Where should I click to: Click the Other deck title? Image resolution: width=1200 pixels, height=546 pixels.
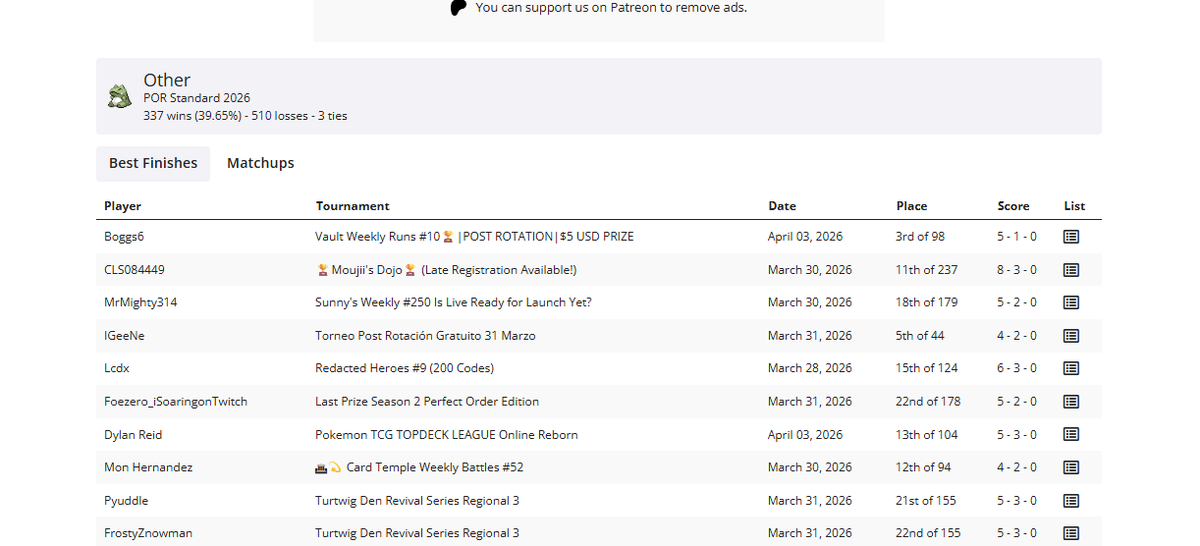167,80
